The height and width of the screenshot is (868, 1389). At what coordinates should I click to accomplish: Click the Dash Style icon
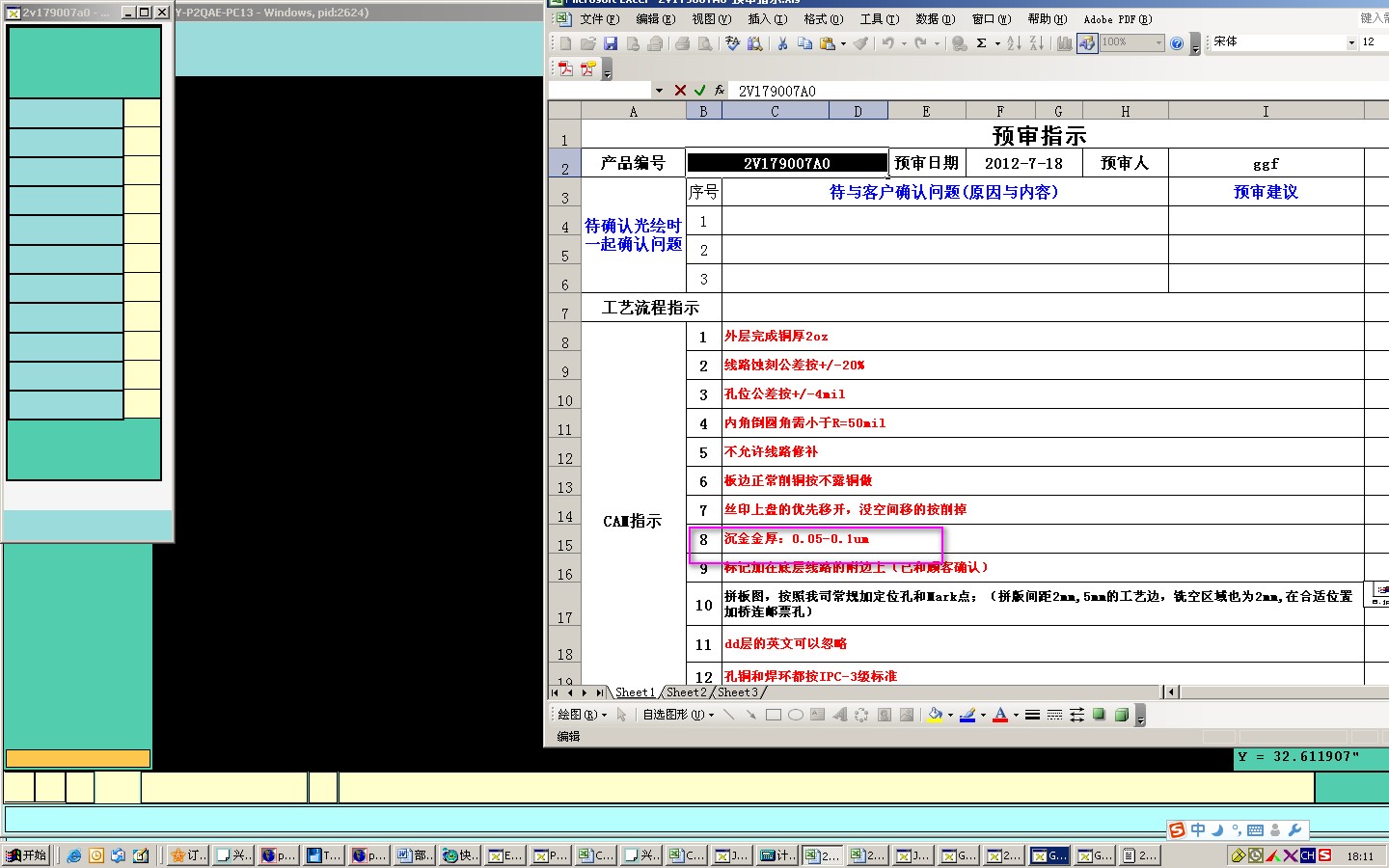[1055, 715]
